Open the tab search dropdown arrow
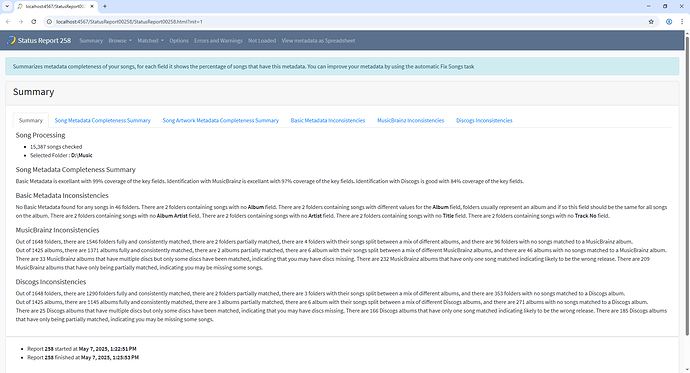This screenshot has width=690, height=373. click(x=7, y=6)
